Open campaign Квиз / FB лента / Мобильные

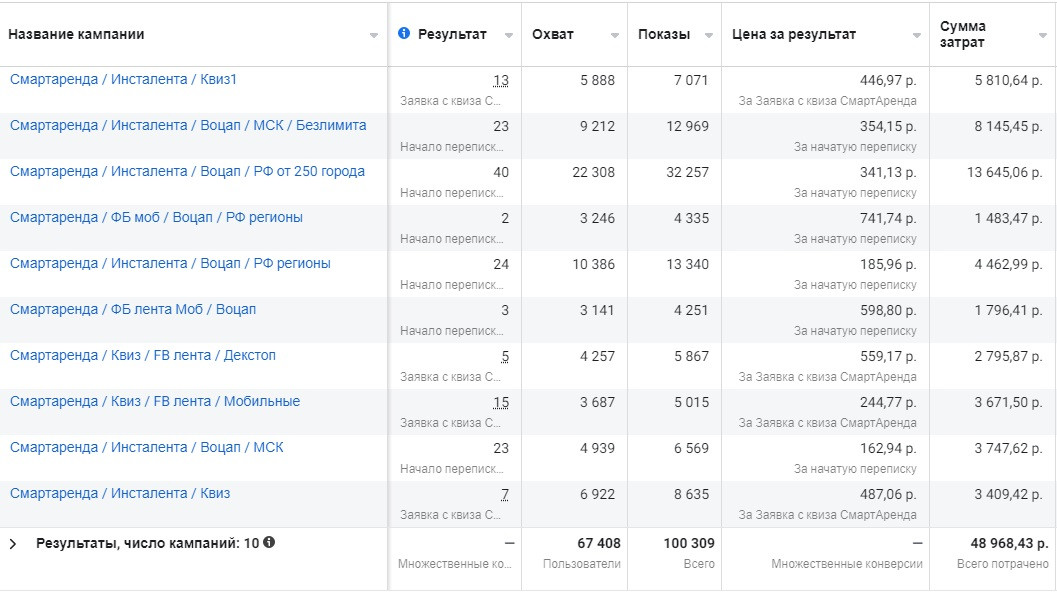(x=155, y=401)
